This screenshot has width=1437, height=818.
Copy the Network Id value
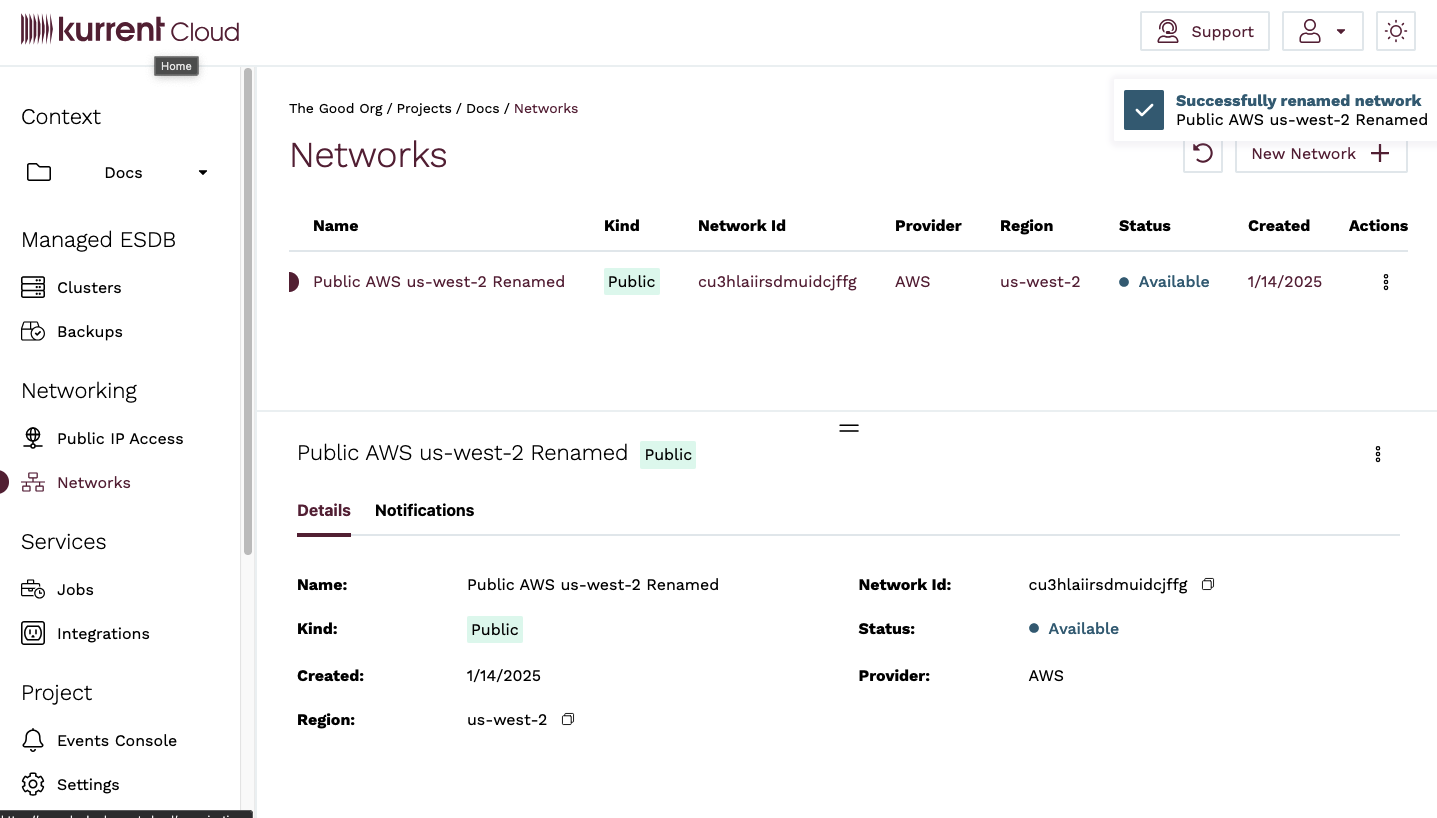[x=1207, y=584]
